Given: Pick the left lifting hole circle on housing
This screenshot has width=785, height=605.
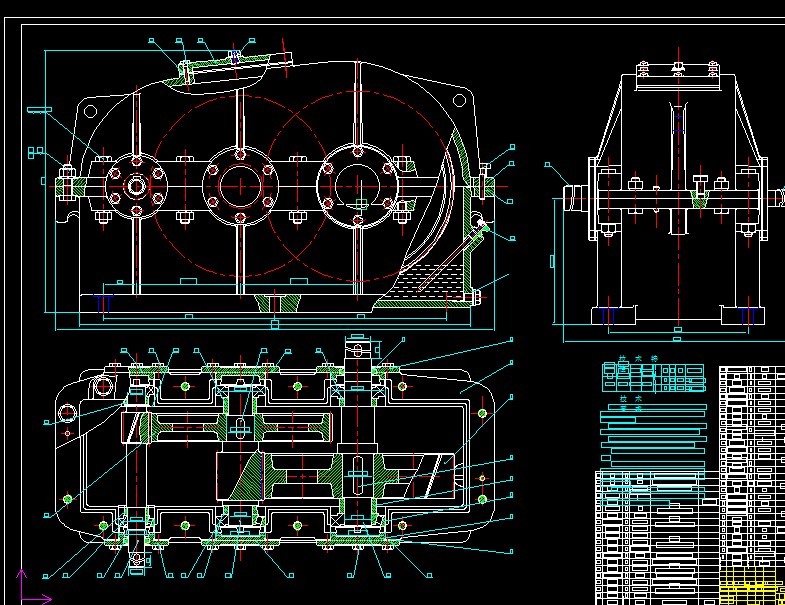Looking at the screenshot, I should (90, 111).
